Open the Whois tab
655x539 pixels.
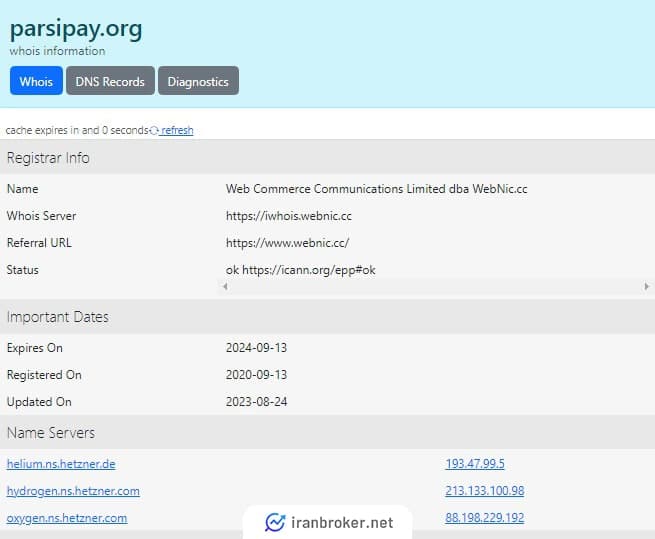coord(36,81)
